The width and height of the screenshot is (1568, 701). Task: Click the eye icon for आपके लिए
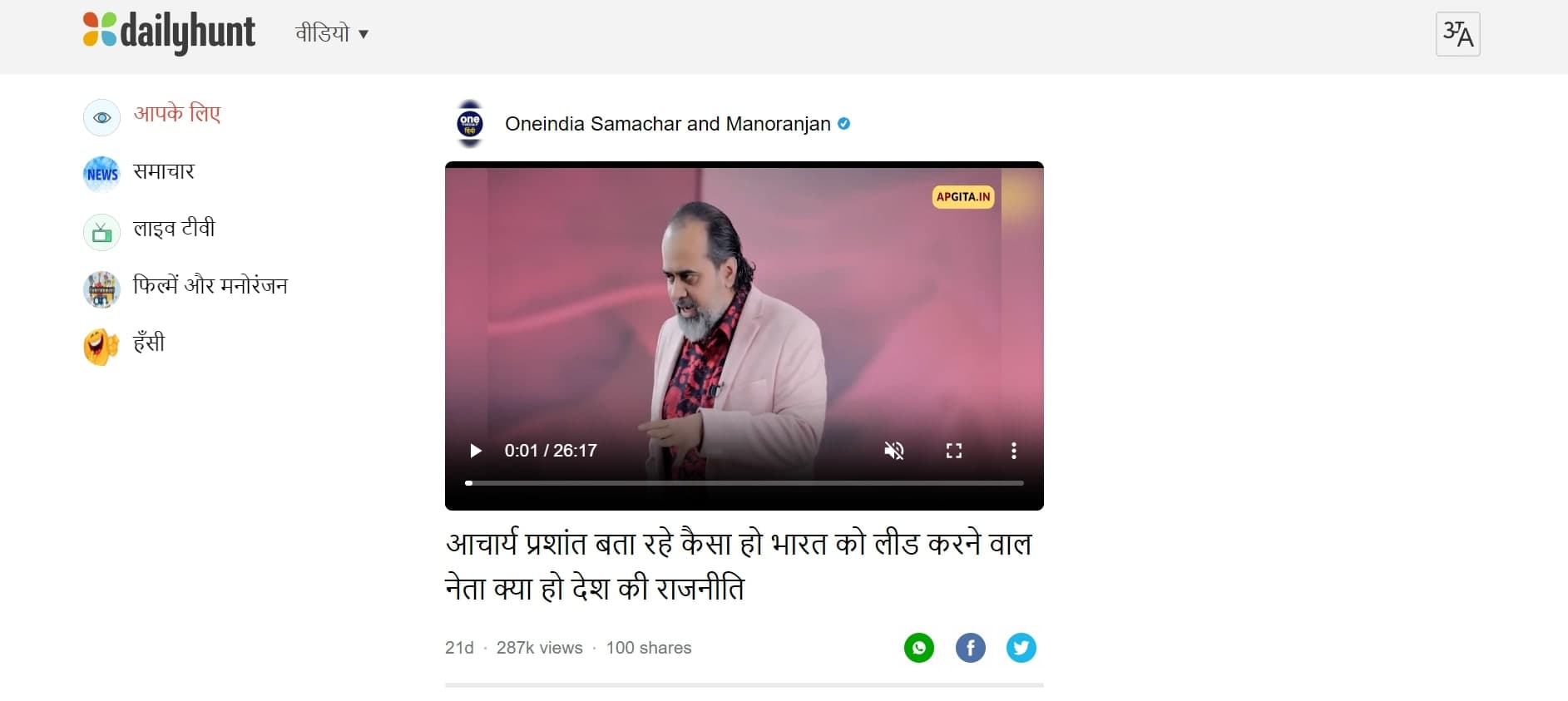pyautogui.click(x=101, y=117)
